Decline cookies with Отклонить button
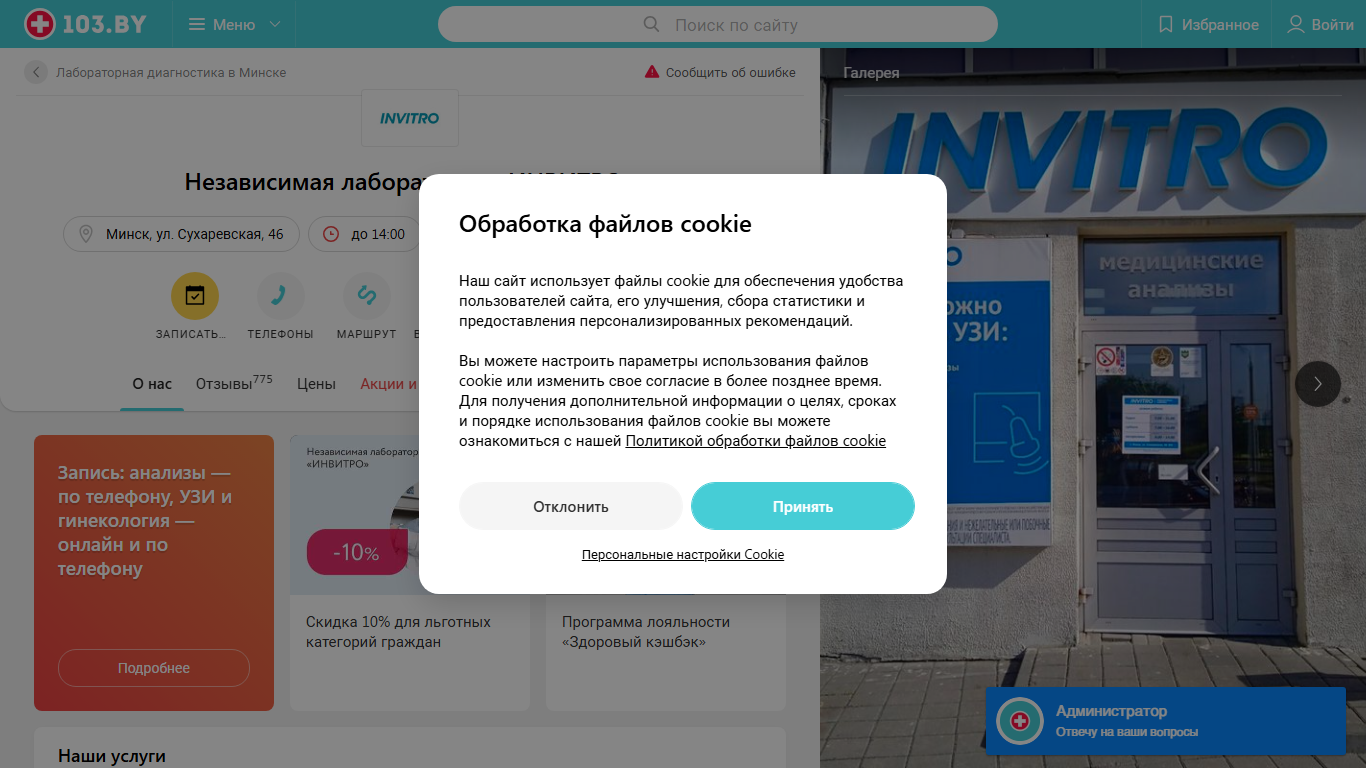1366x768 pixels. coord(571,506)
